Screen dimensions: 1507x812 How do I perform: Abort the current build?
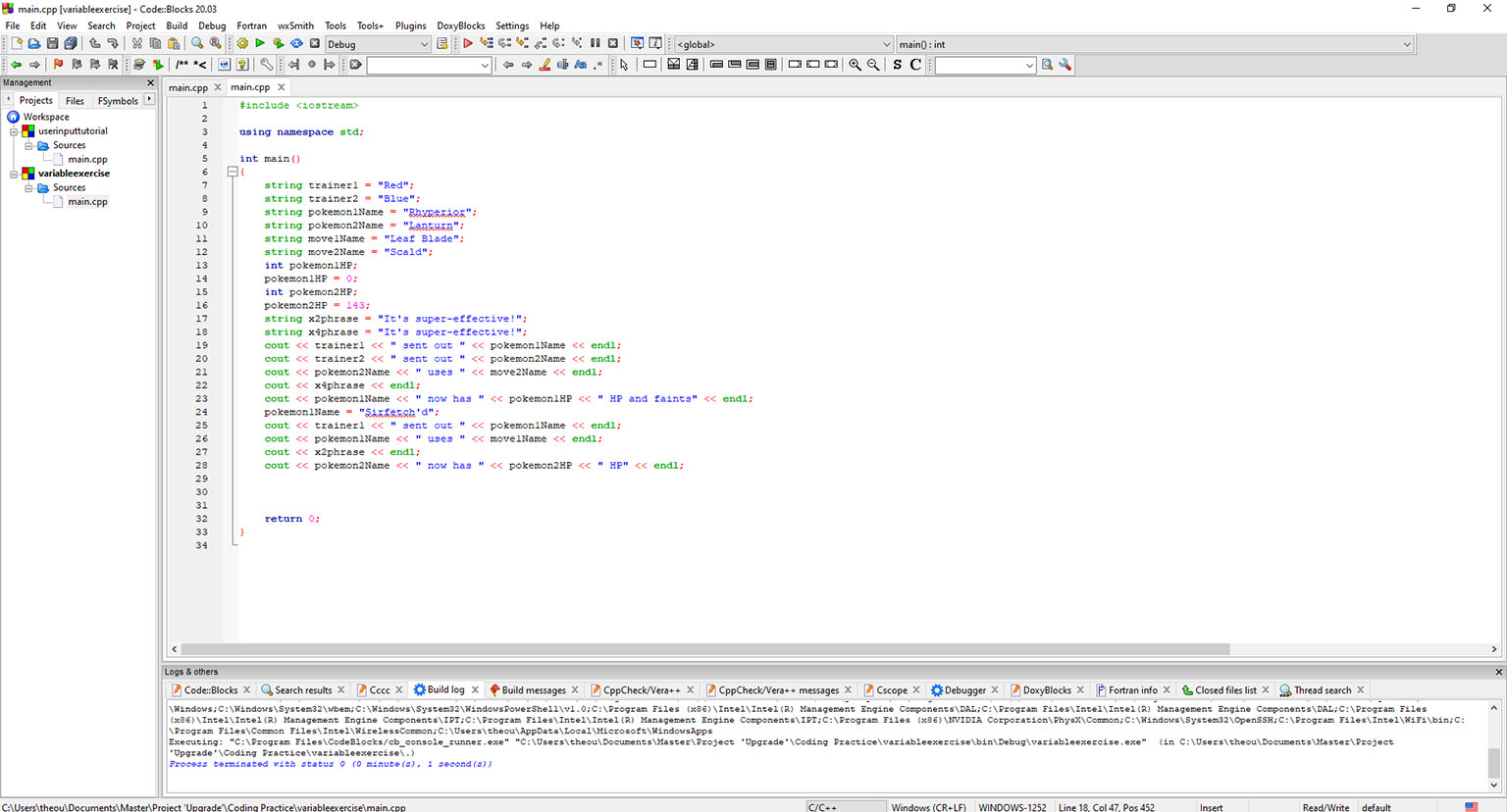(315, 44)
